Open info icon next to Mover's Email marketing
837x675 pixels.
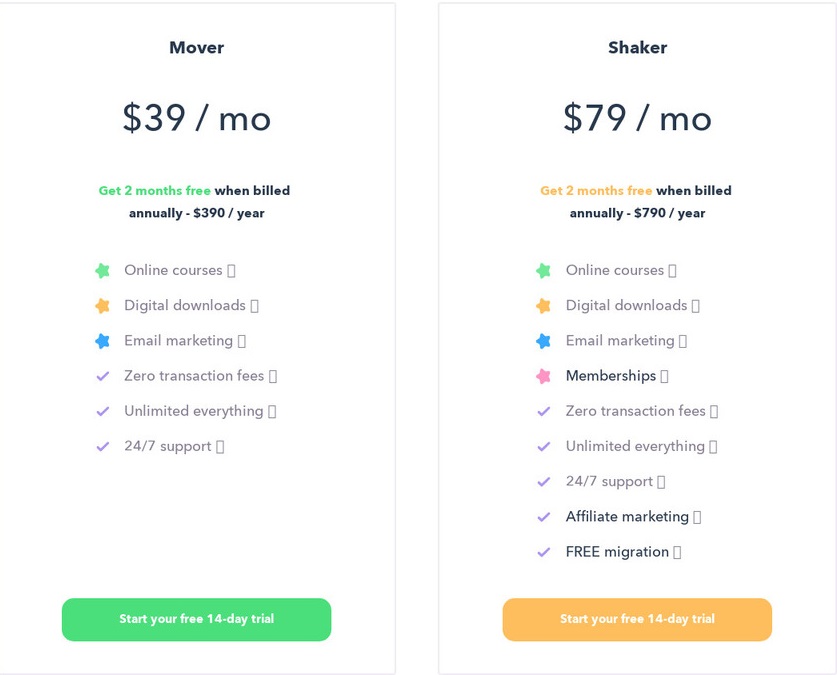click(242, 341)
